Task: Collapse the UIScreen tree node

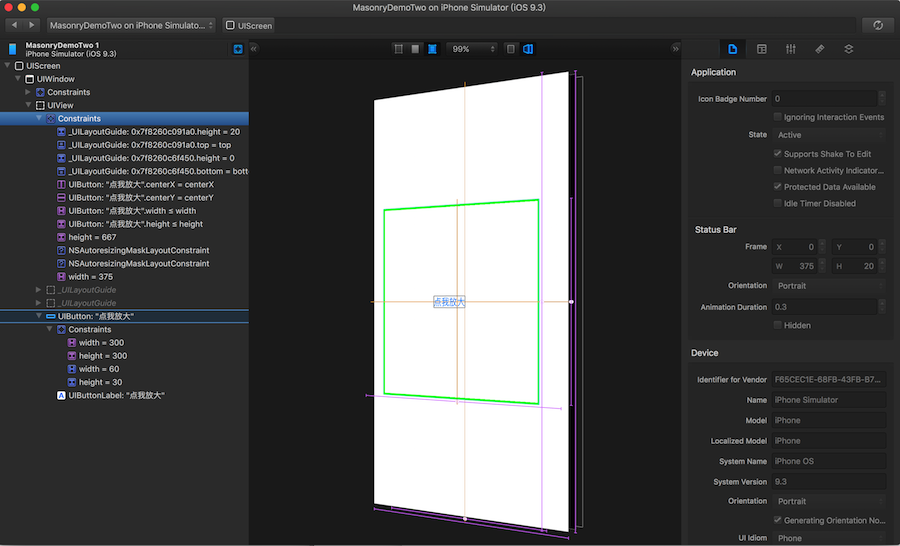Action: click(7, 65)
